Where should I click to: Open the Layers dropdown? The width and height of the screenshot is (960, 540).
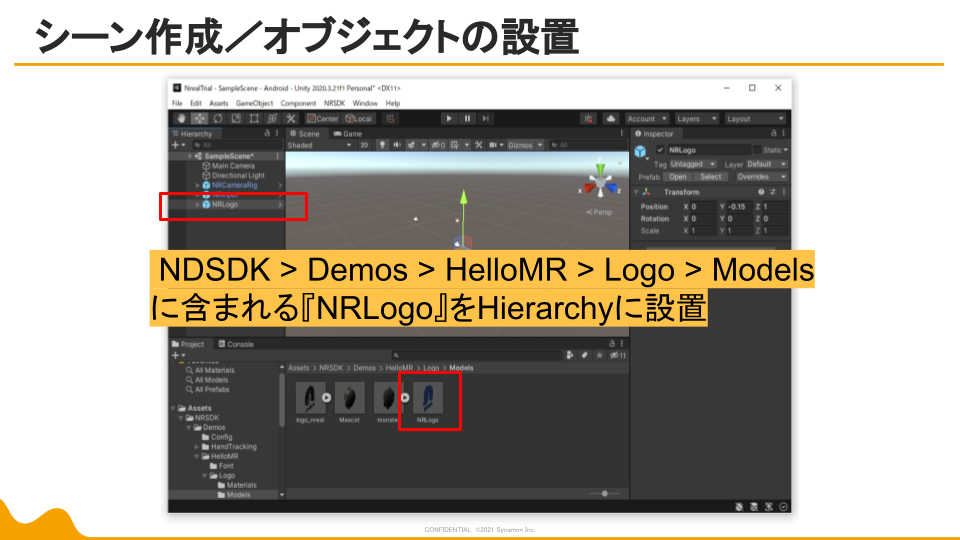(x=696, y=119)
